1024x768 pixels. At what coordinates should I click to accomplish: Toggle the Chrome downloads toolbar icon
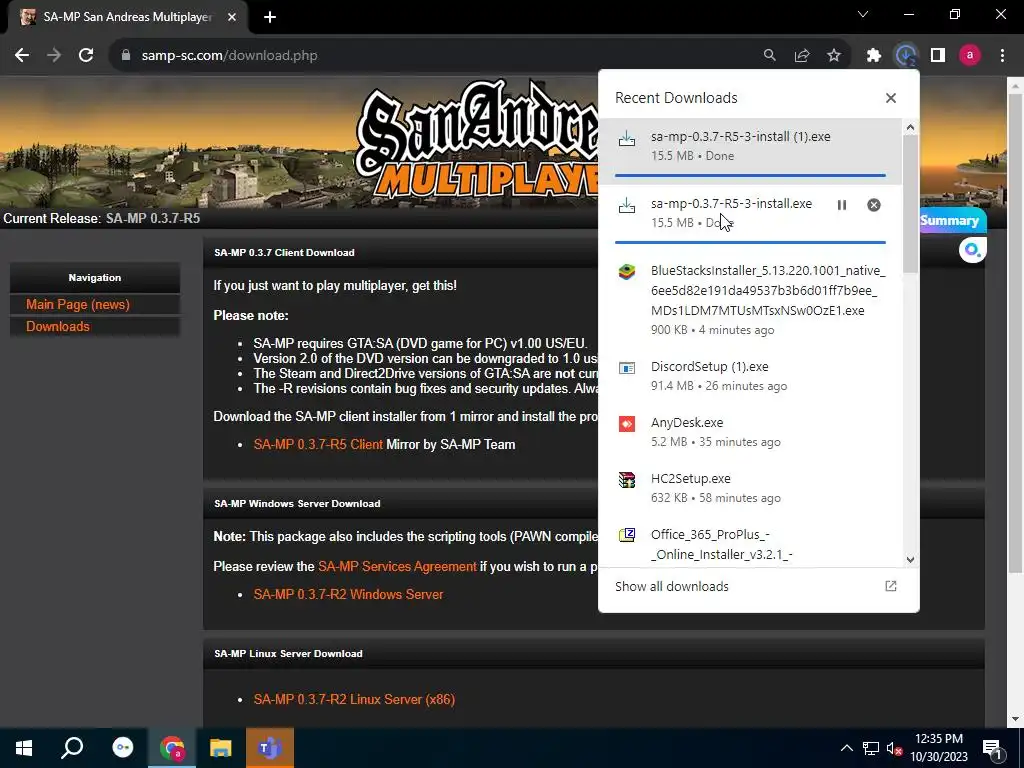906,56
